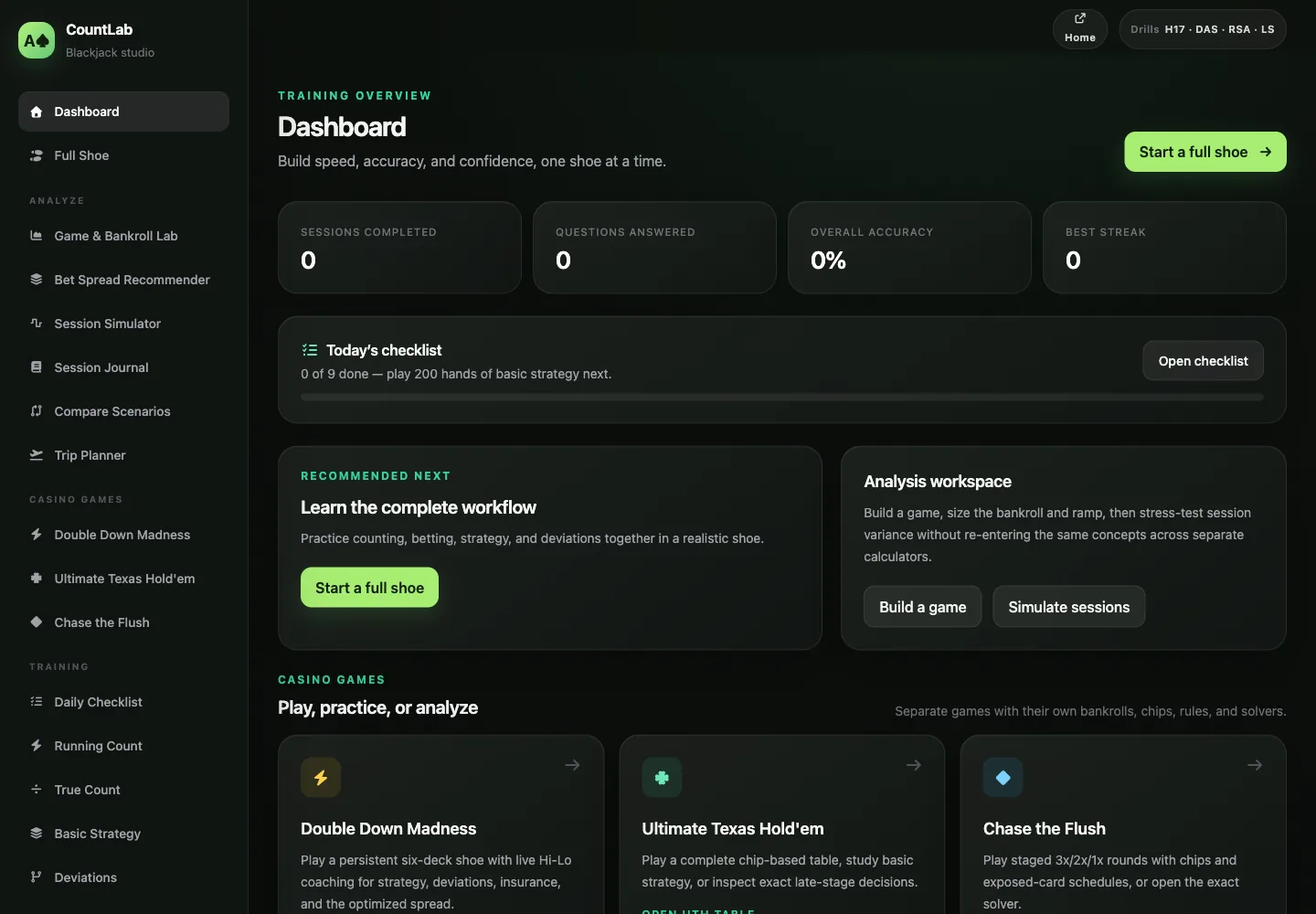This screenshot has width=1316, height=914.
Task: Click the blue diamond icon on Chase the Flush card
Action: [x=1003, y=778]
